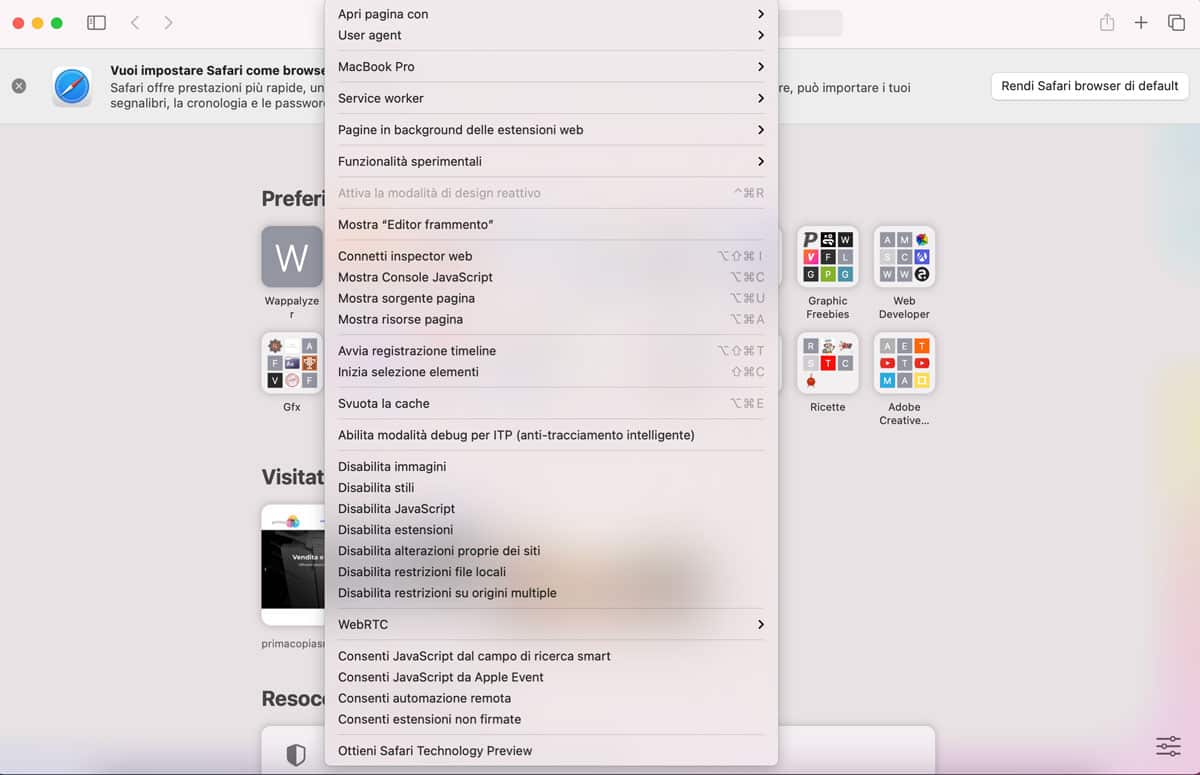Viewport: 1200px width, 775px height.
Task: Show the tab overview icon
Action: click(x=1176, y=22)
